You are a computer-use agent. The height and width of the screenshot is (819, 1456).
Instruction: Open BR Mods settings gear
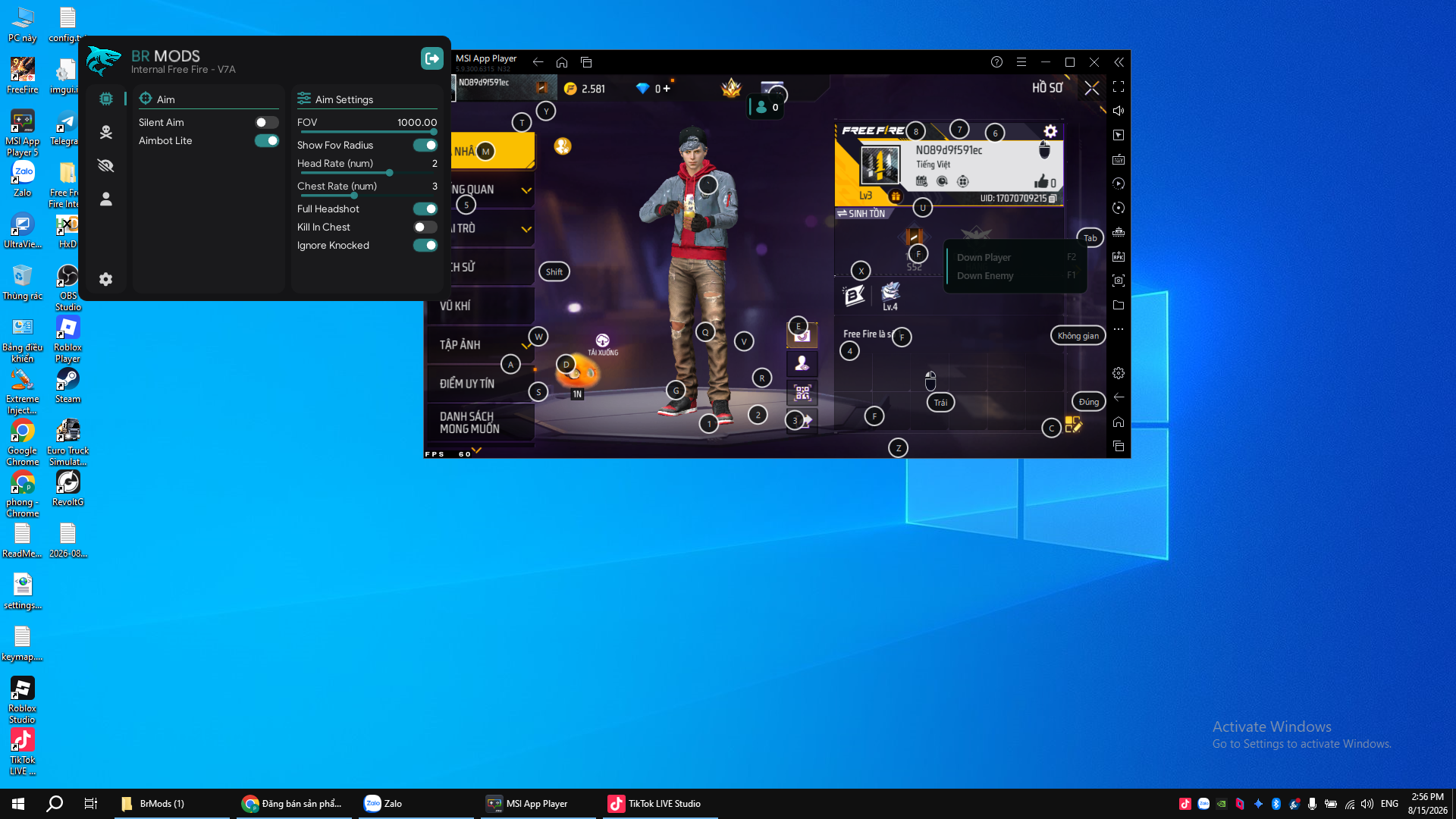tap(106, 279)
